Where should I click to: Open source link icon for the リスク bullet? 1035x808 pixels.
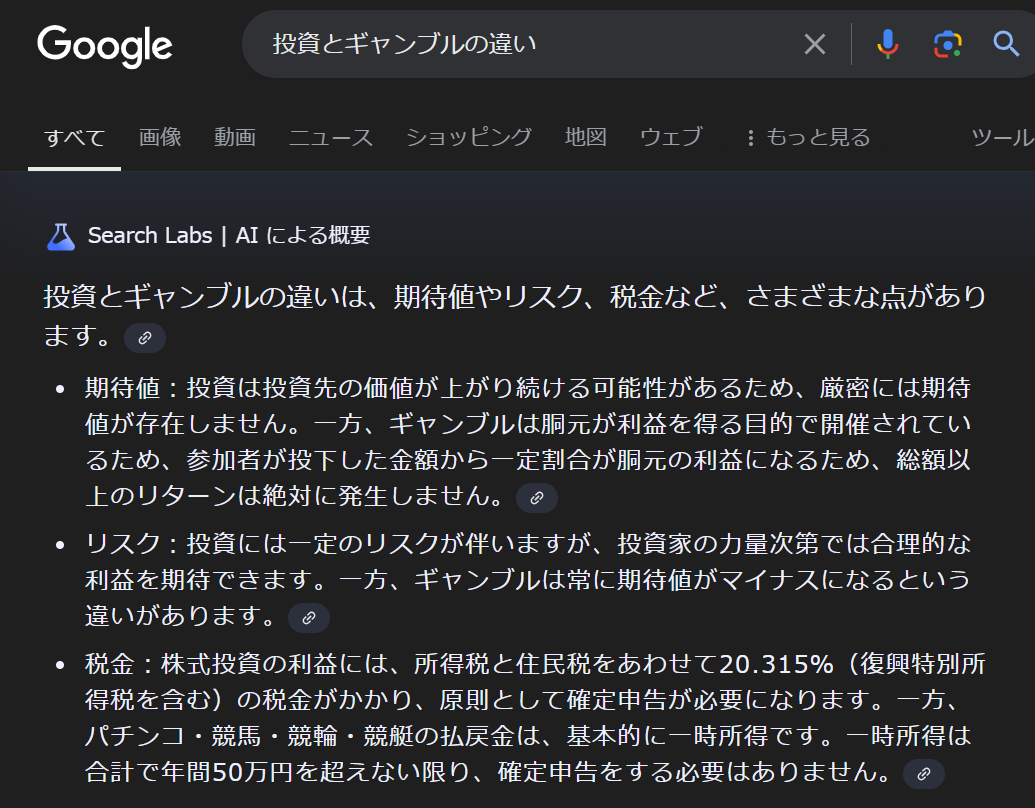tap(309, 617)
